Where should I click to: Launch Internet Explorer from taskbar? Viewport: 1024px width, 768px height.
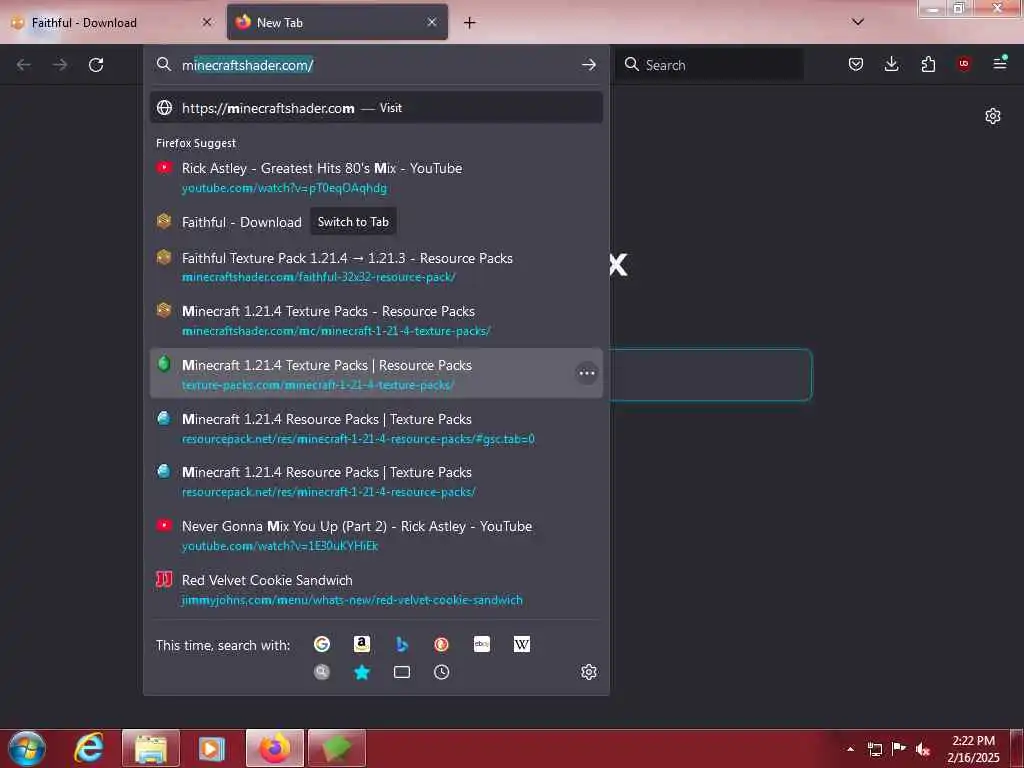click(89, 748)
